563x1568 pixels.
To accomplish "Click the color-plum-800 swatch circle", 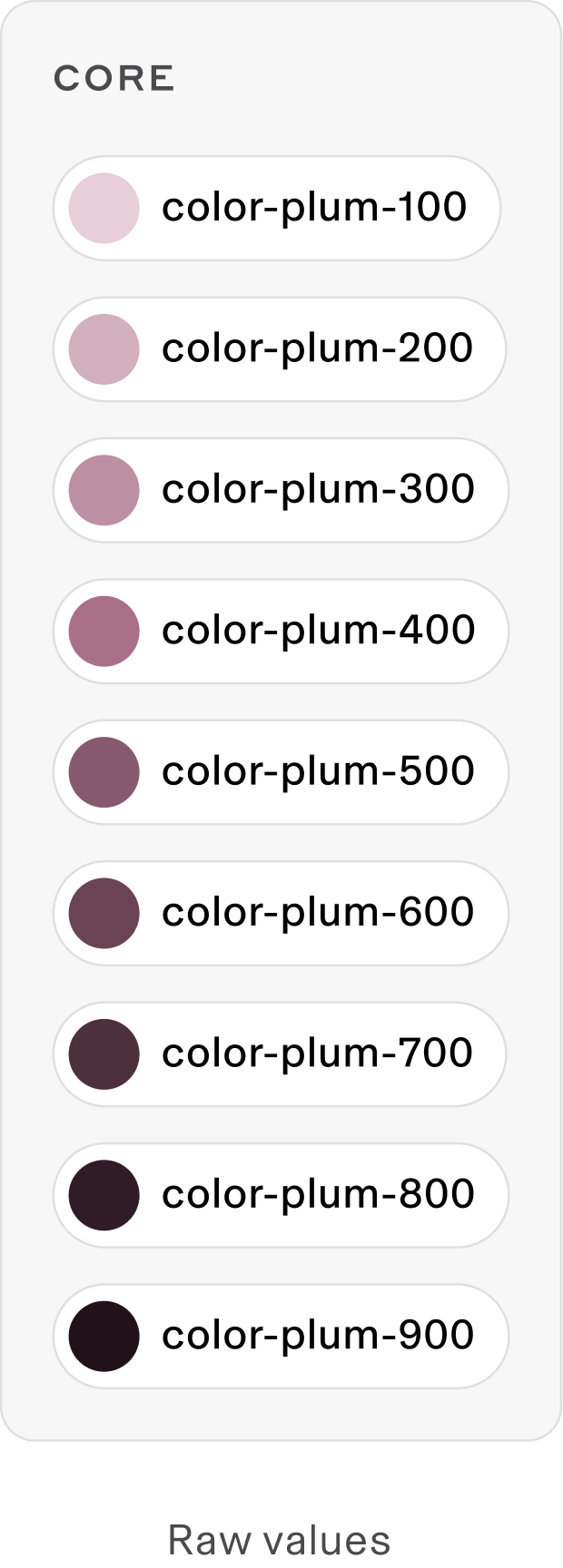I will click(x=104, y=1195).
